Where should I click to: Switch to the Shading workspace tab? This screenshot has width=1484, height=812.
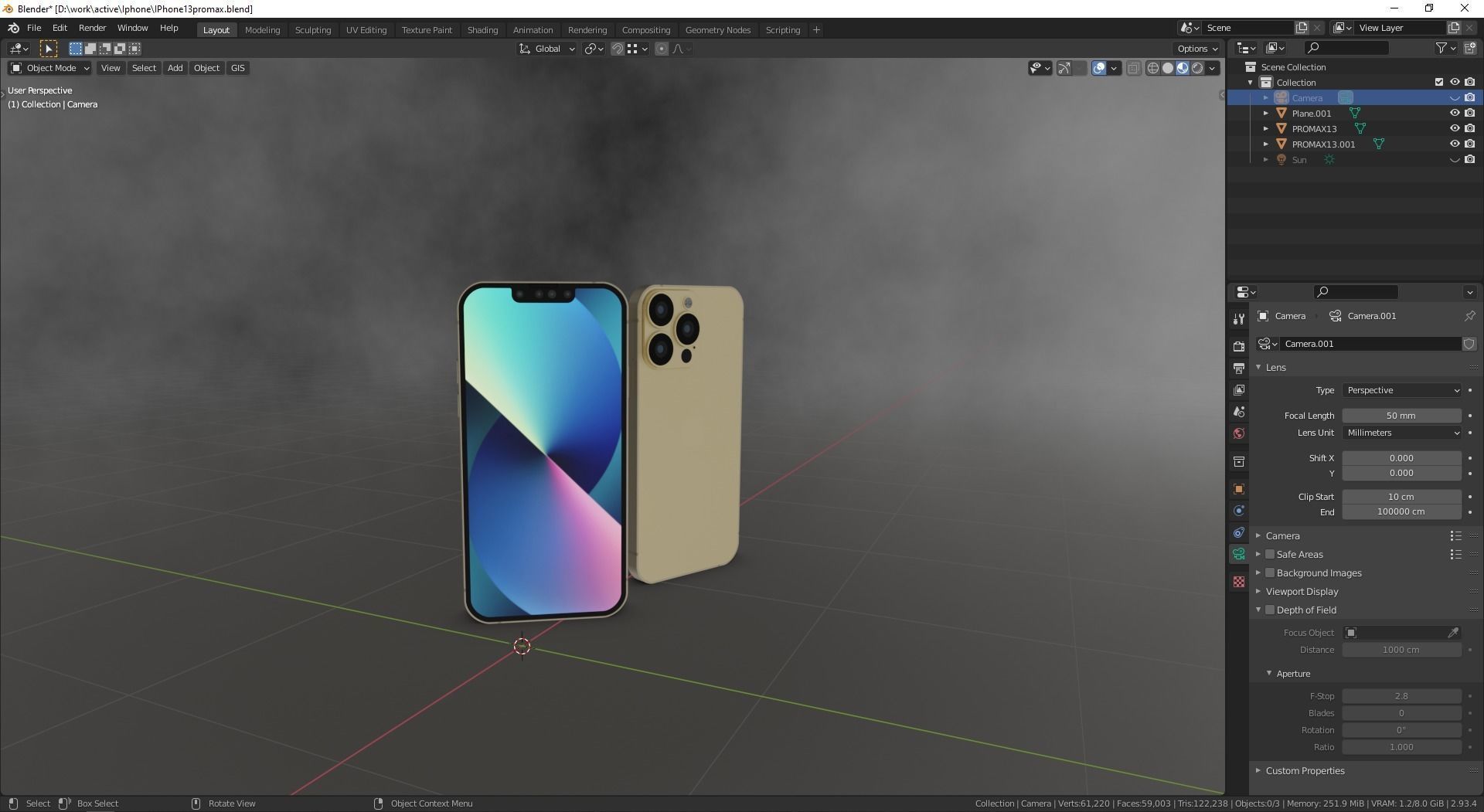(482, 30)
